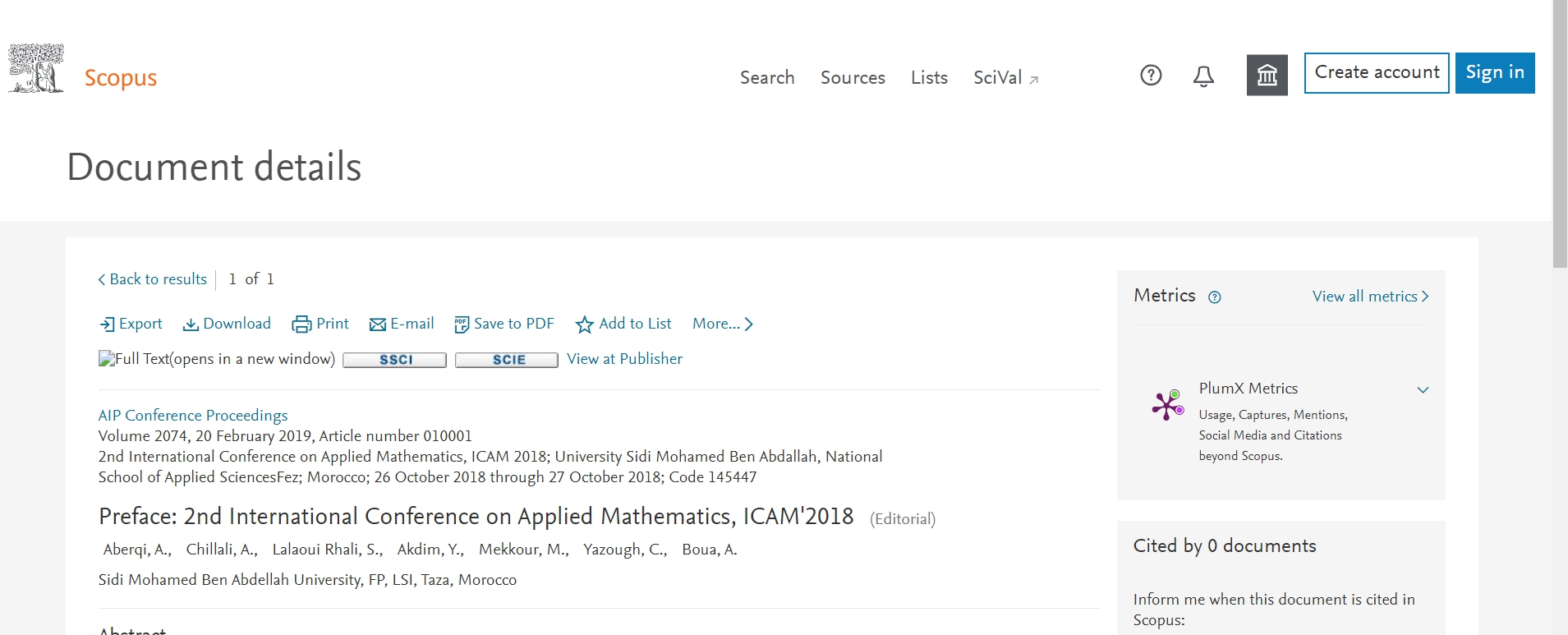Open notifications bell icon
The height and width of the screenshot is (635, 1568).
(1203, 76)
